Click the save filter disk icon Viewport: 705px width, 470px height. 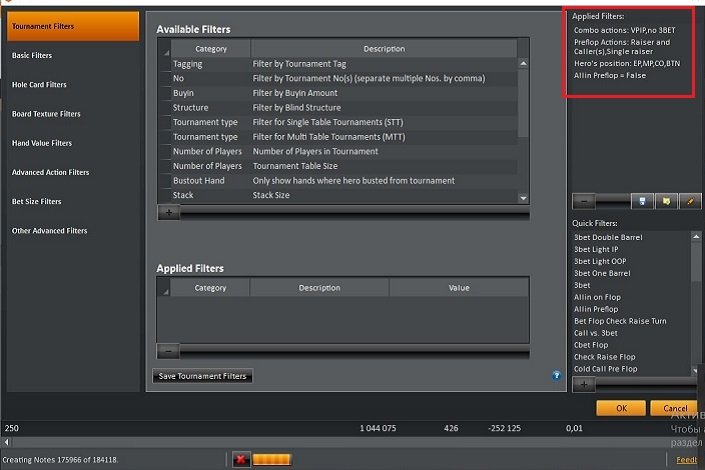point(644,201)
